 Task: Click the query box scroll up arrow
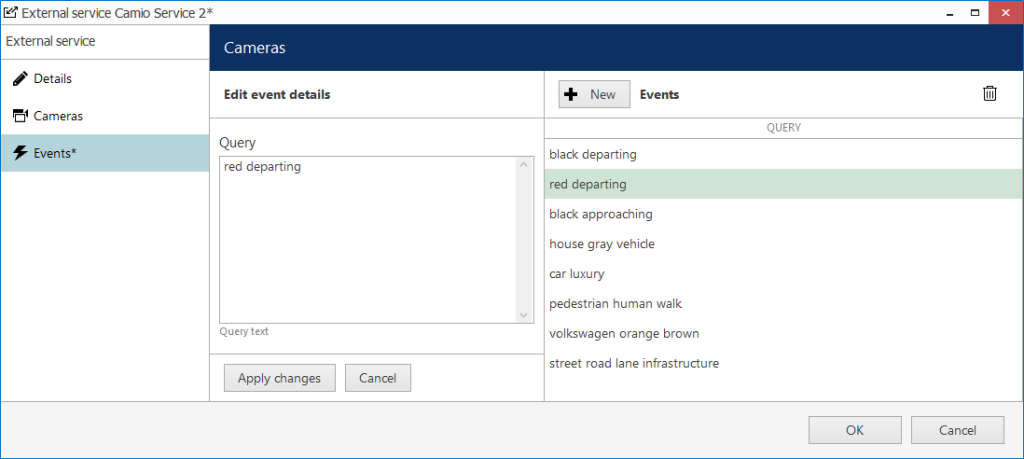click(523, 164)
